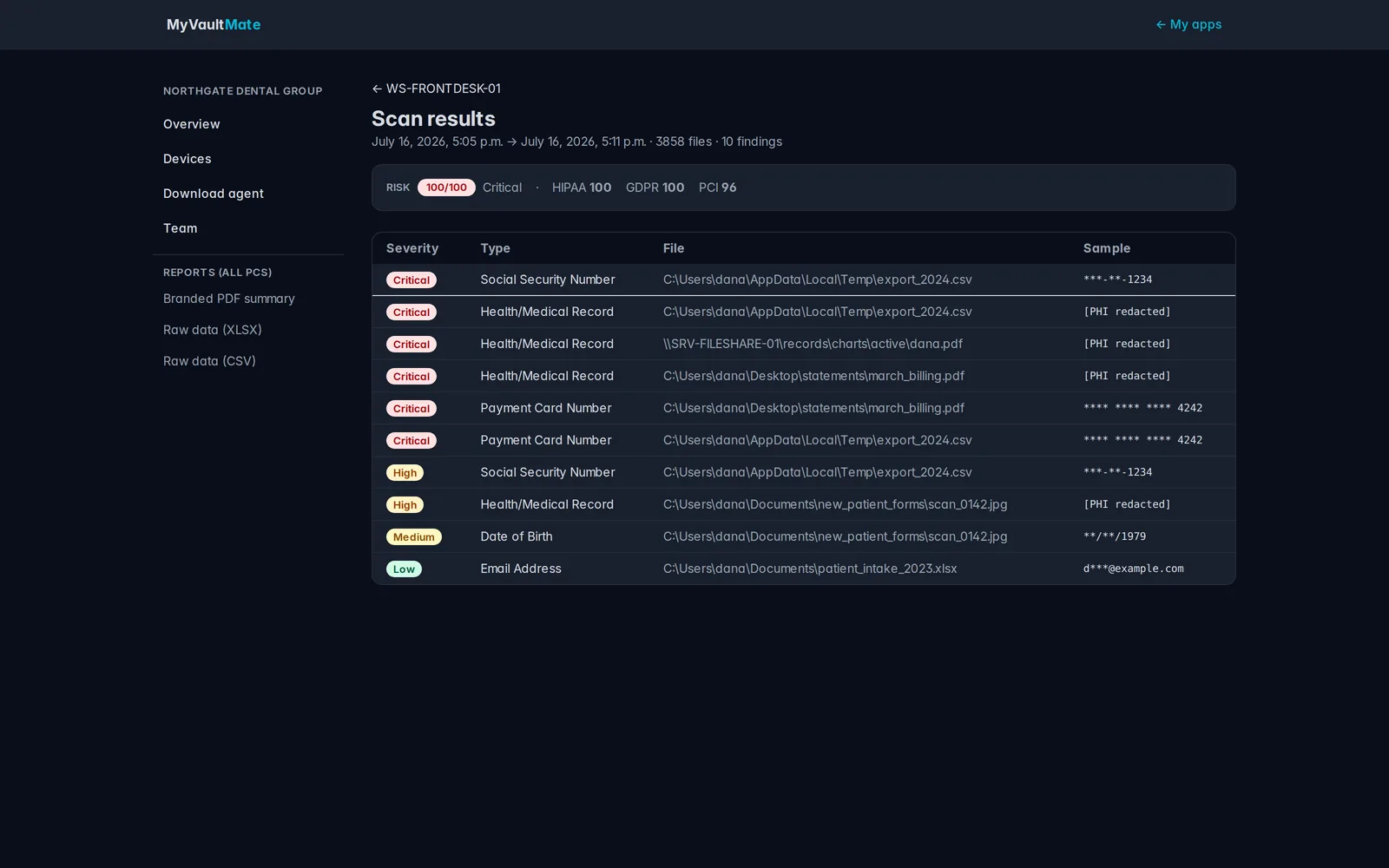Download Raw data (XLSX) report
Viewport: 1389px width, 868px height.
(x=213, y=330)
